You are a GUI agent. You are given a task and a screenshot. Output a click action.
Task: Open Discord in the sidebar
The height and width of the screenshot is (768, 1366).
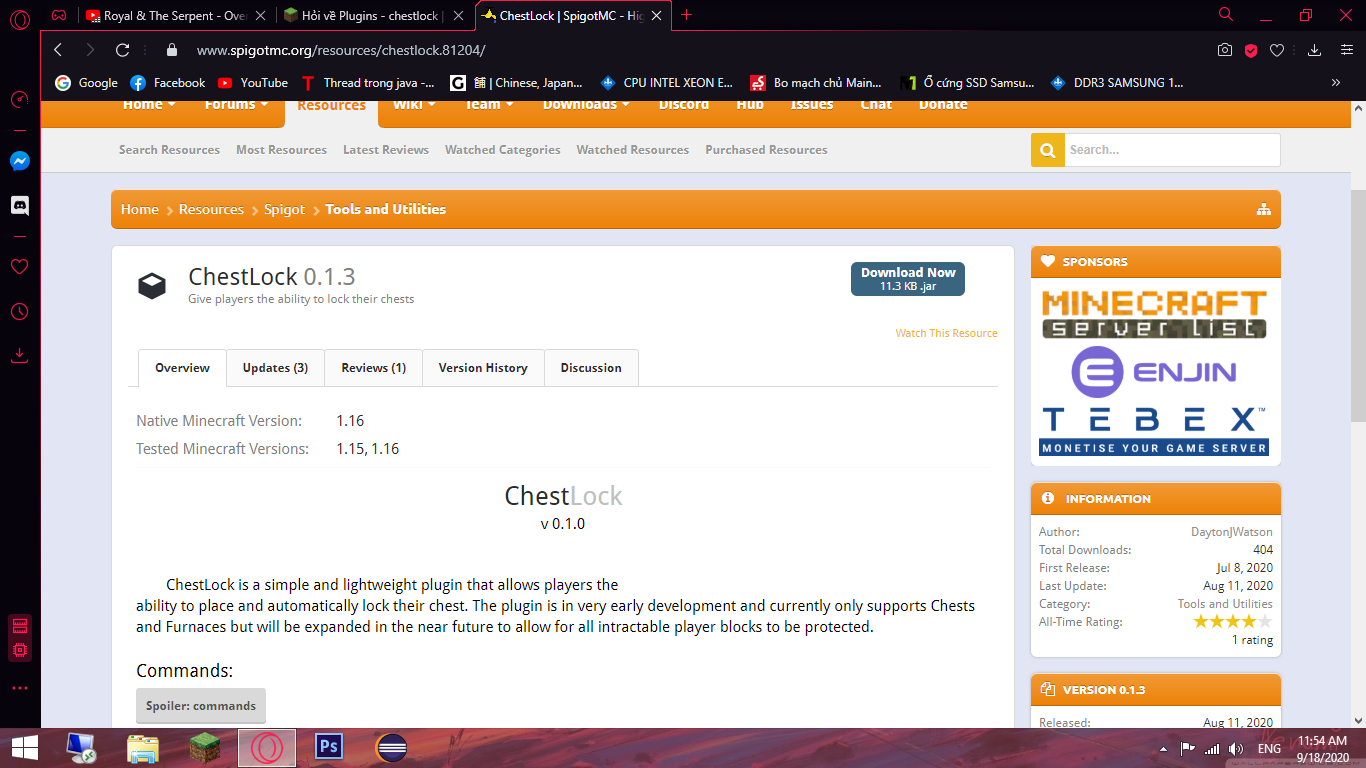point(20,205)
